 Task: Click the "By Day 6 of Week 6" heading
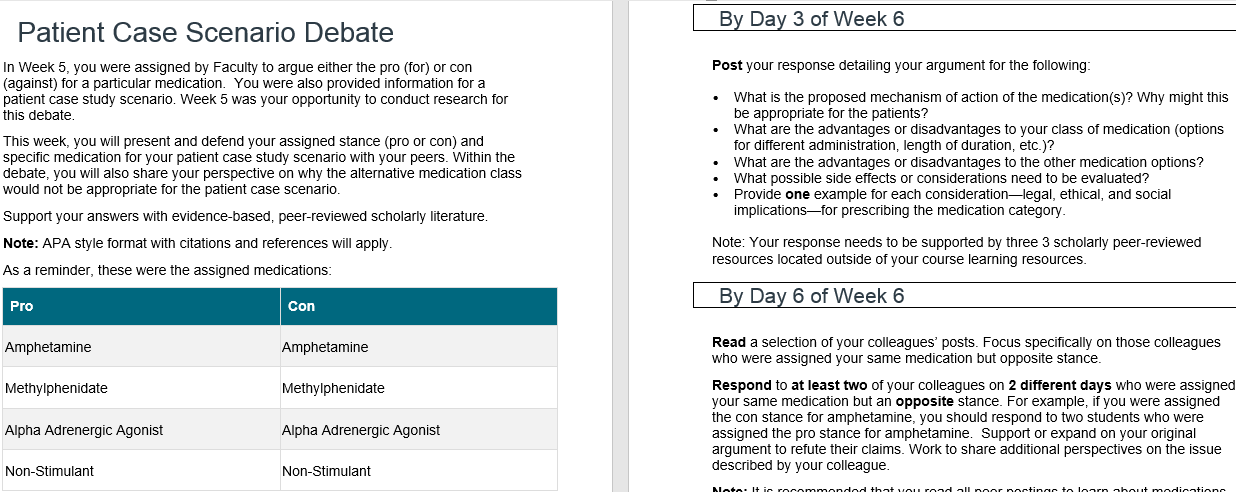(811, 295)
